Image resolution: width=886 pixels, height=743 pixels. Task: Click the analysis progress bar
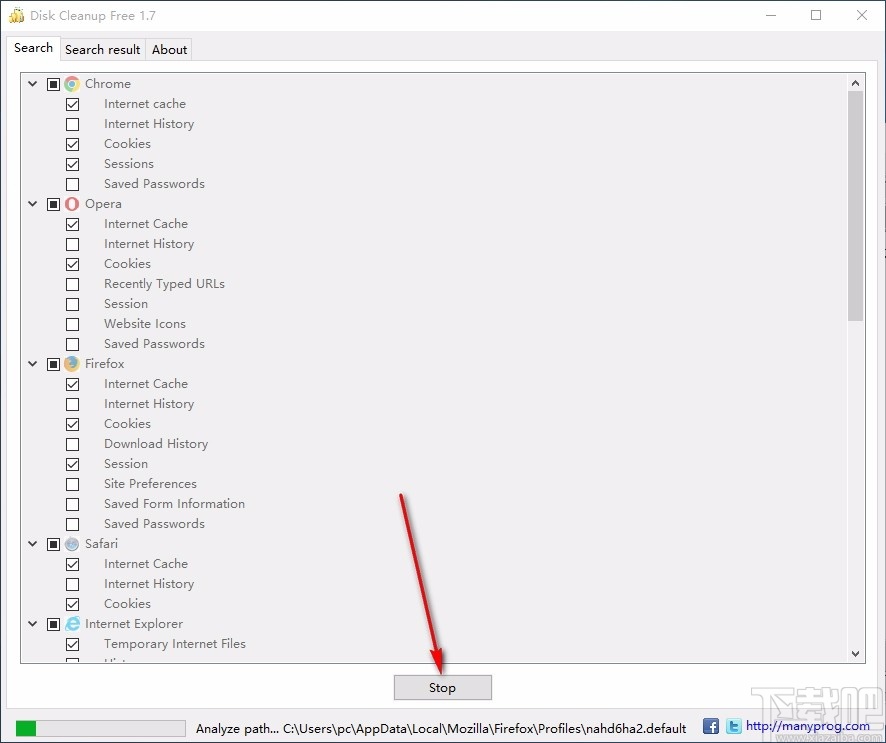tap(101, 728)
